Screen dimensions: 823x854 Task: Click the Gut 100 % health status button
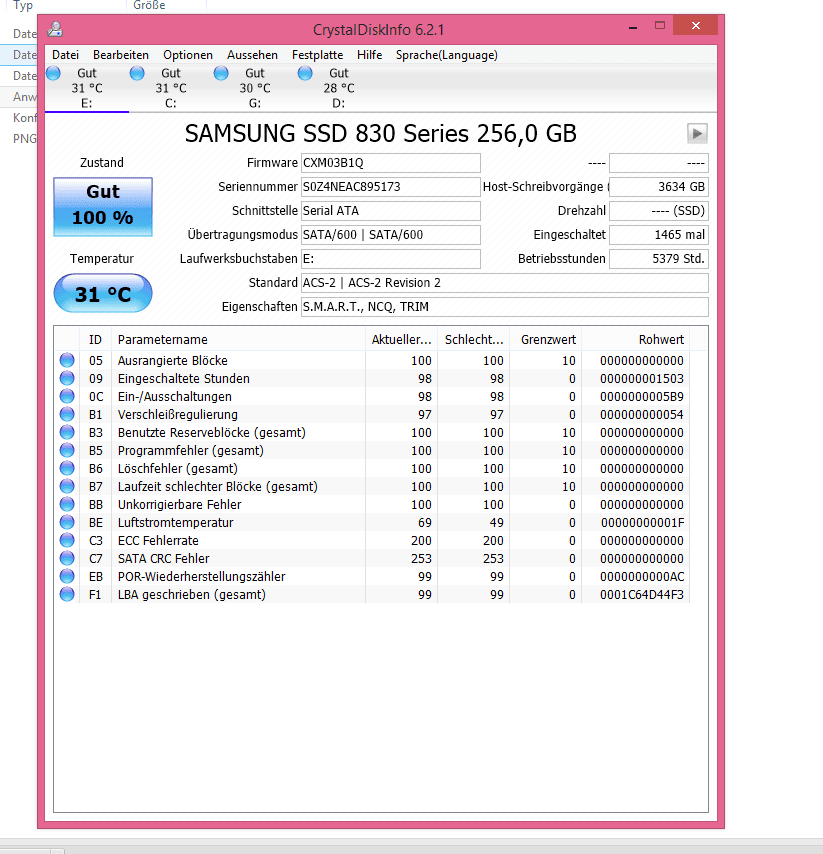point(103,206)
